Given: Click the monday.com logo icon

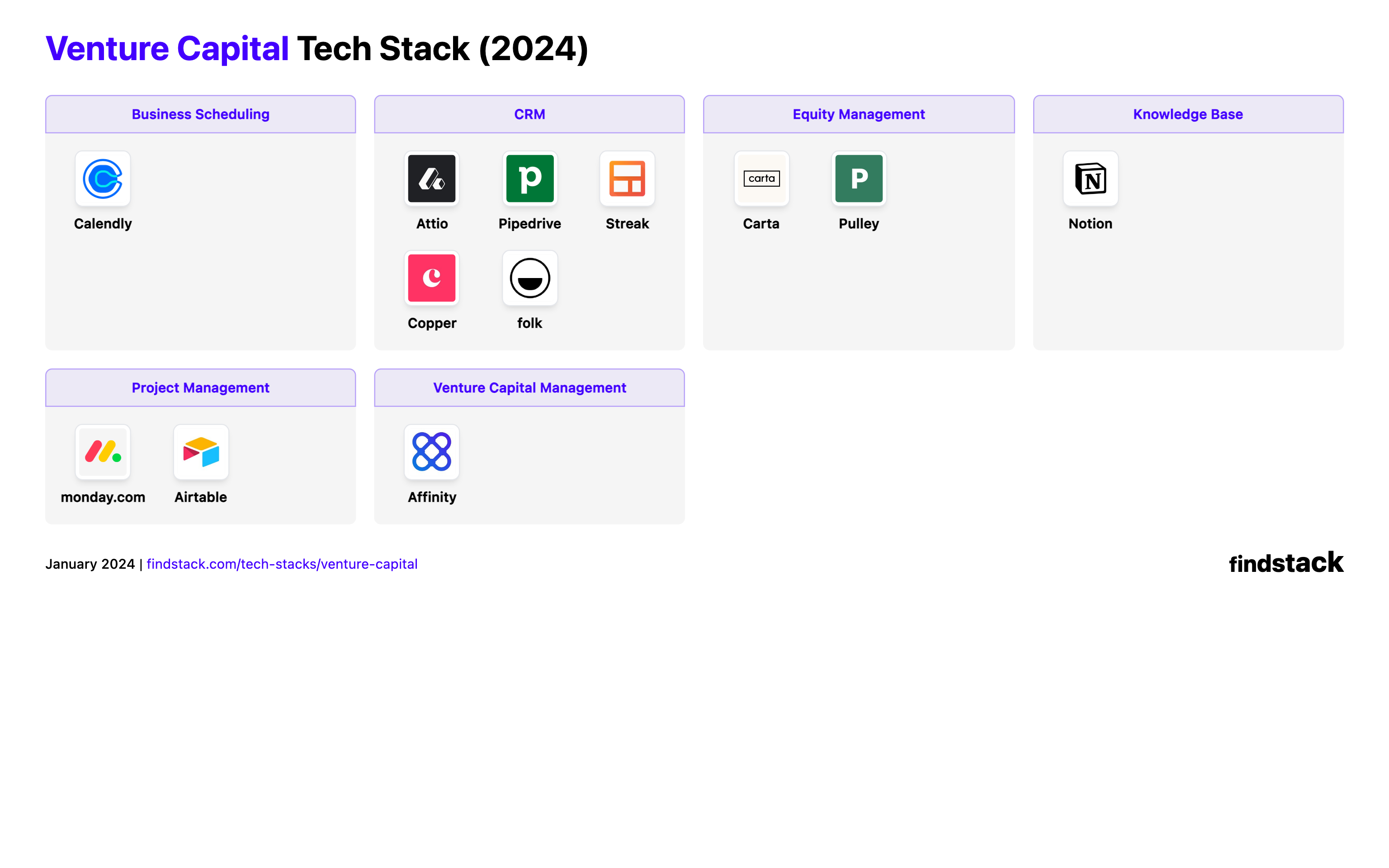Looking at the screenshot, I should [x=103, y=452].
